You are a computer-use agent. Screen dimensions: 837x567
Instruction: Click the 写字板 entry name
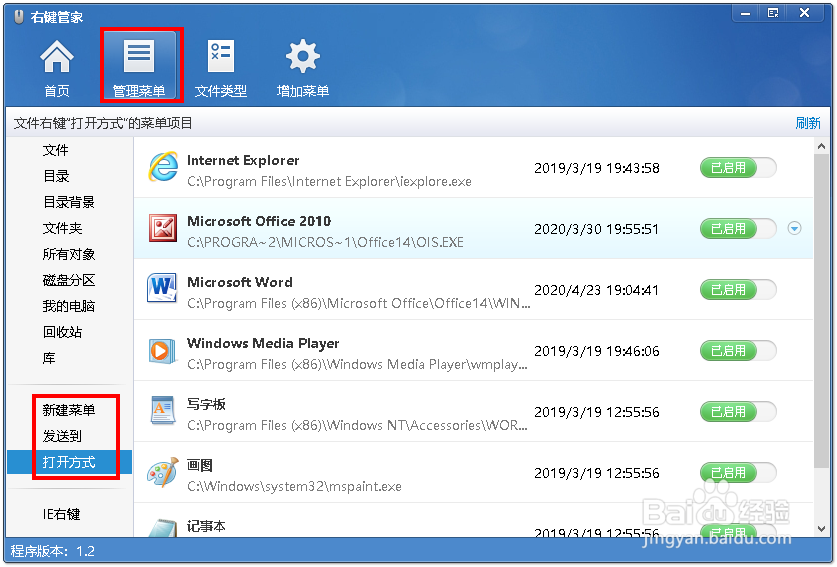(206, 404)
